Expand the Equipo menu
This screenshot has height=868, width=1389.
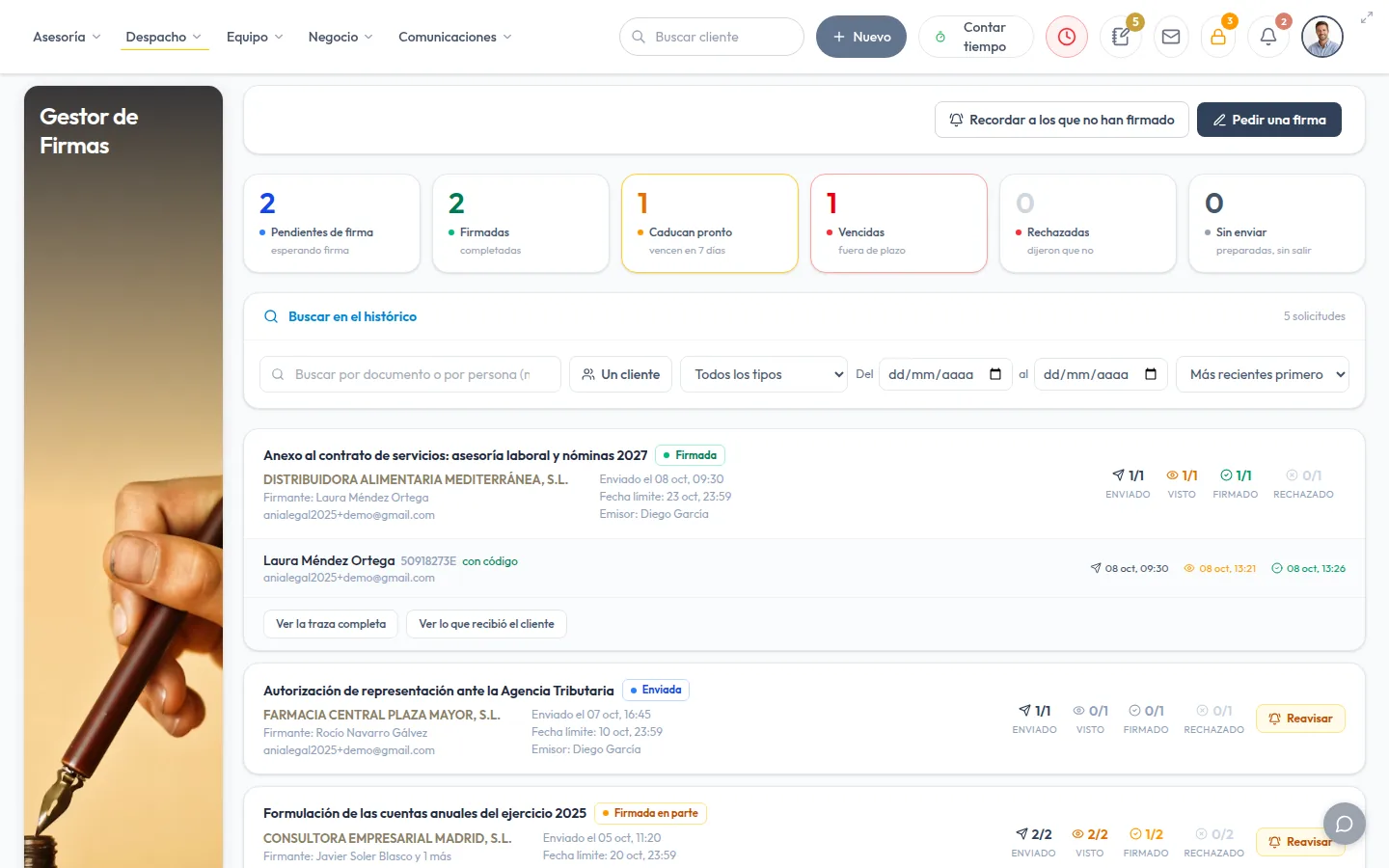point(255,37)
